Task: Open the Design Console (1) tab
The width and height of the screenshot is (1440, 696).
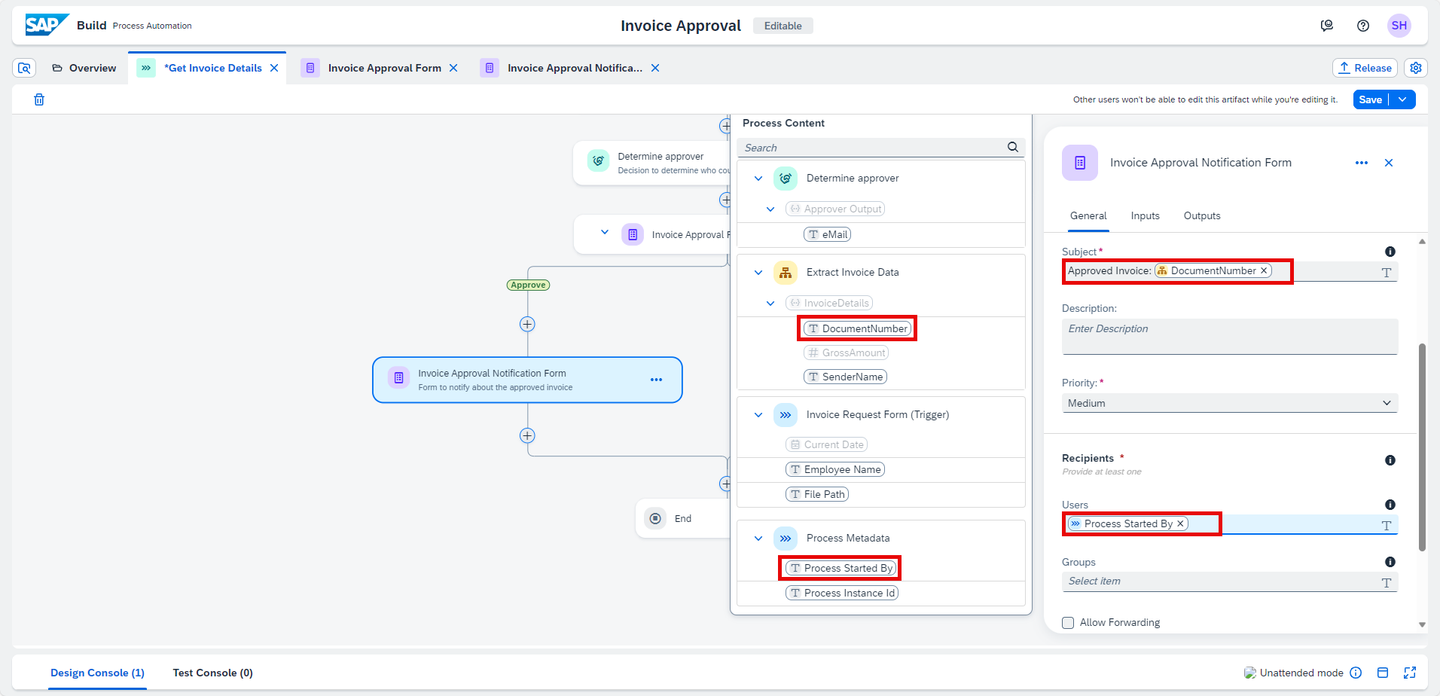Action: point(97,673)
